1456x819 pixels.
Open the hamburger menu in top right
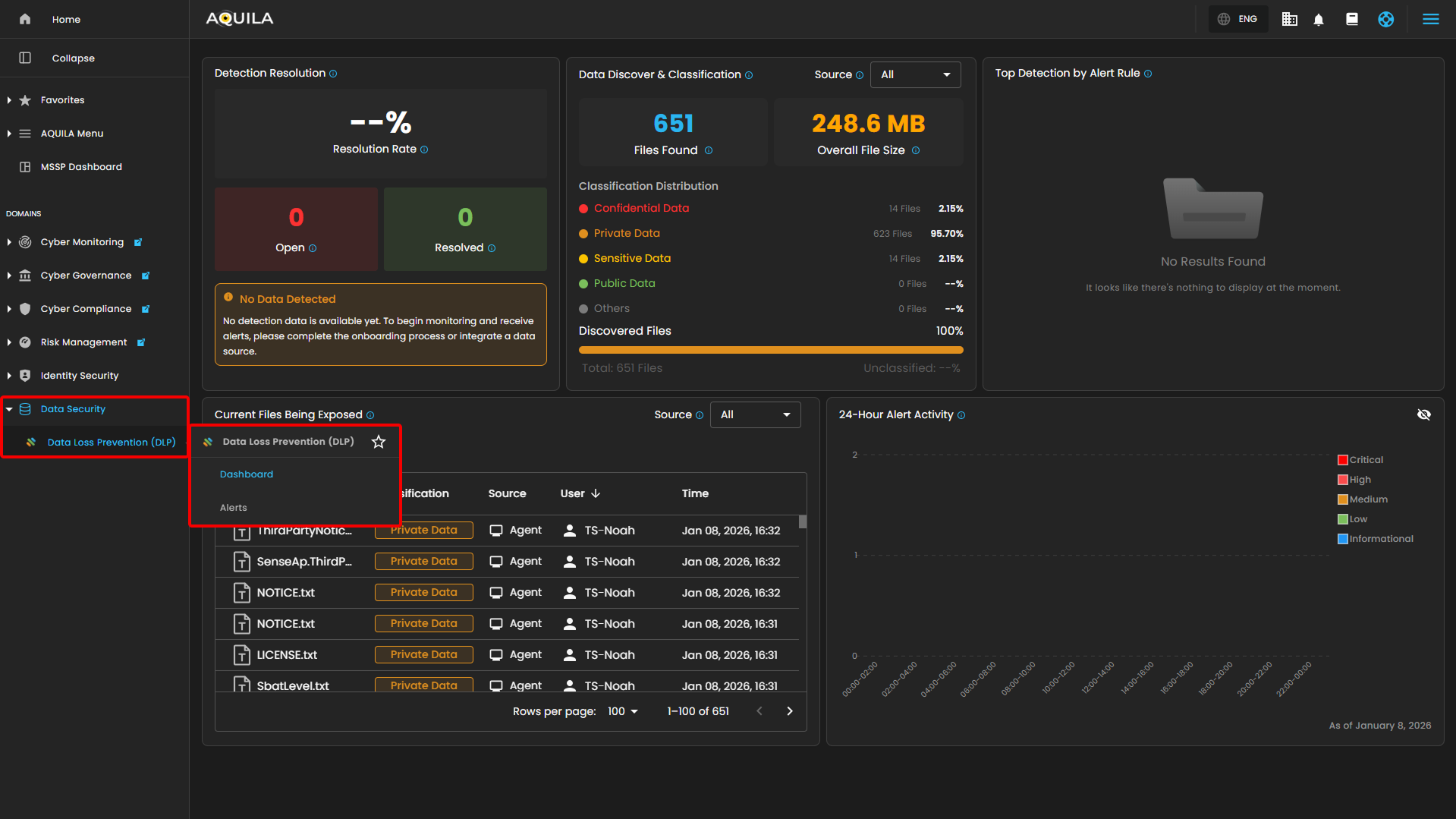coord(1430,20)
